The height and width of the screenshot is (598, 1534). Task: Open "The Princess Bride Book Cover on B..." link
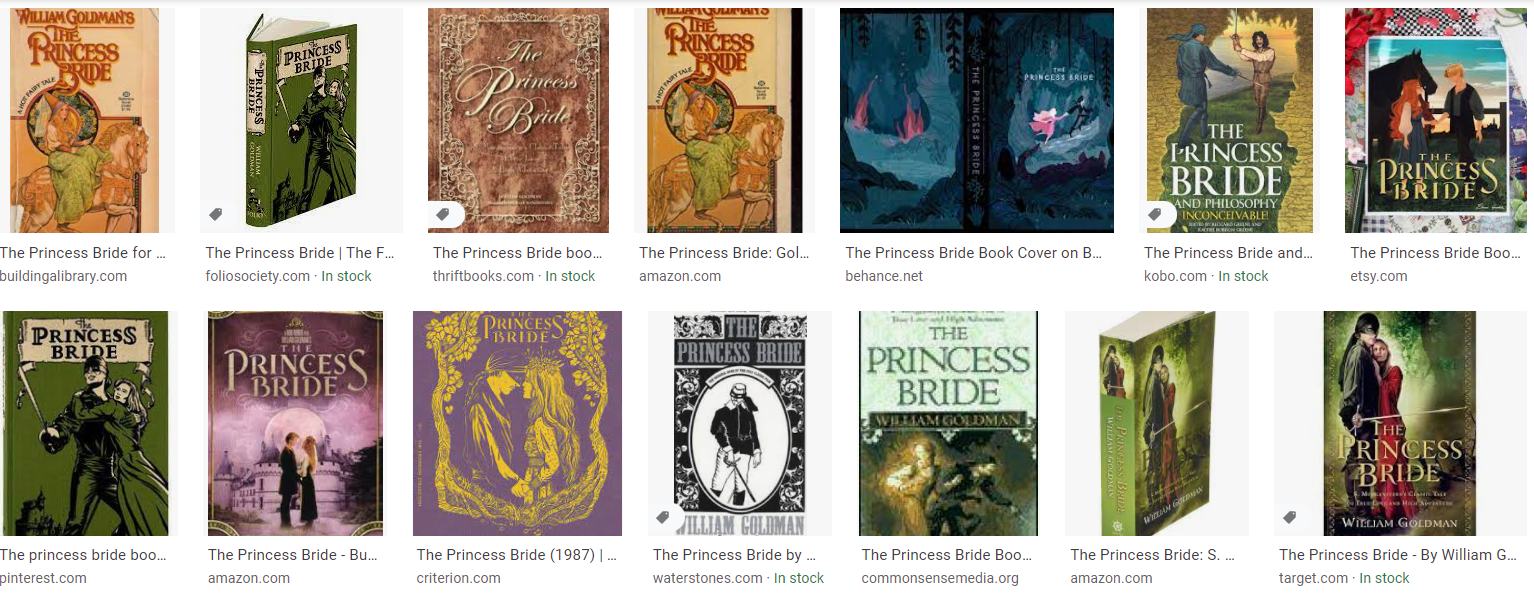[x=973, y=253]
